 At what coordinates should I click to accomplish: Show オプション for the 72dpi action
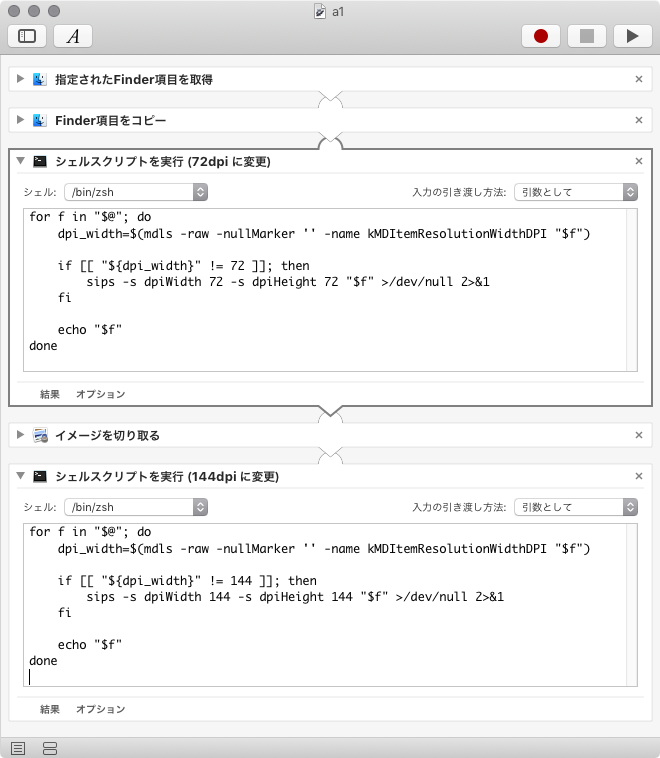(x=101, y=394)
